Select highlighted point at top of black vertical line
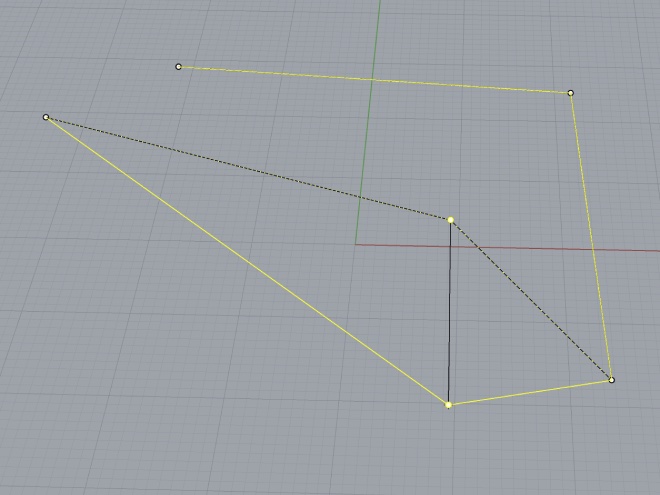Screen dimensions: 660x495 (x=451, y=220)
